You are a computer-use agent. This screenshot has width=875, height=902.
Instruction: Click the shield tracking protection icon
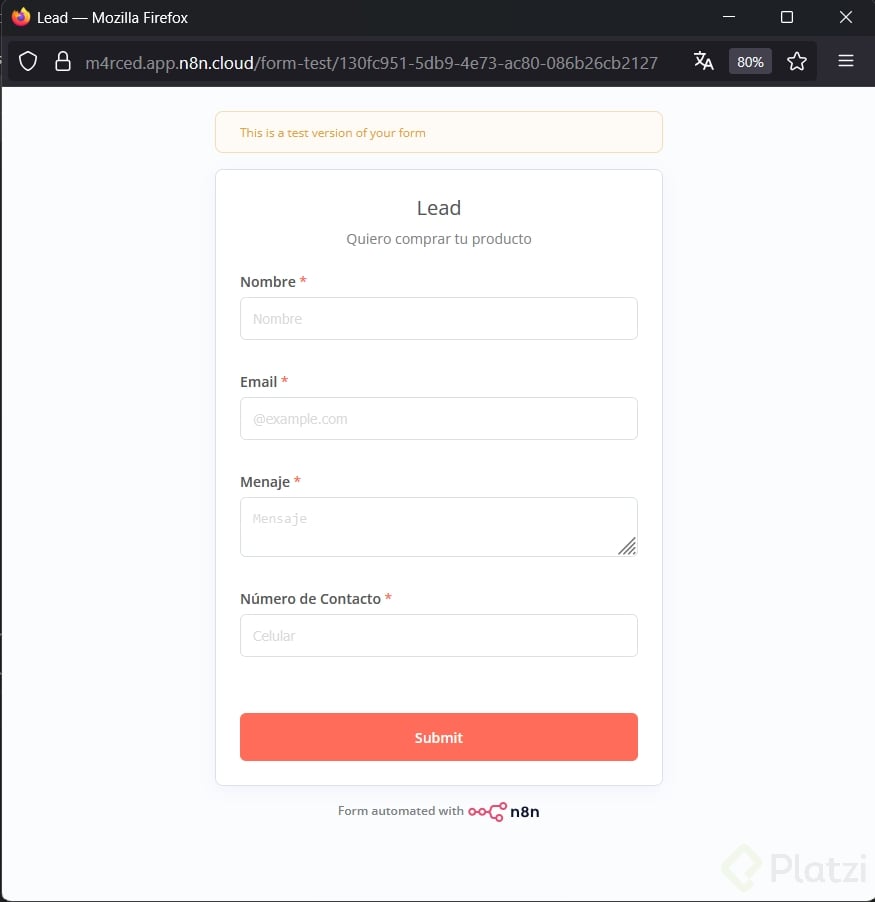click(x=28, y=62)
